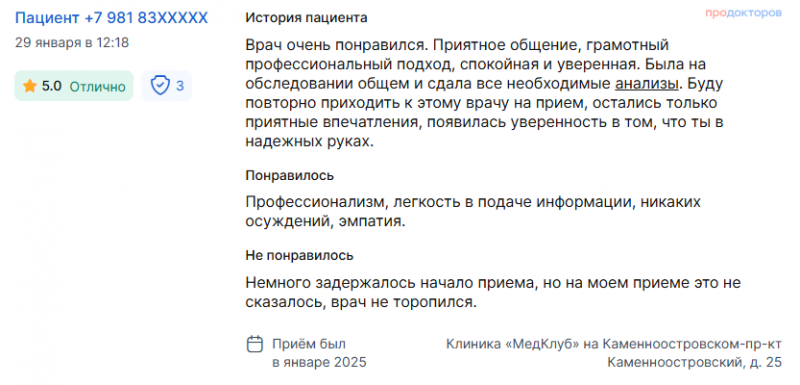The height and width of the screenshot is (385, 800).
Task: Click the orange star rating icon
Action: click(x=30, y=86)
